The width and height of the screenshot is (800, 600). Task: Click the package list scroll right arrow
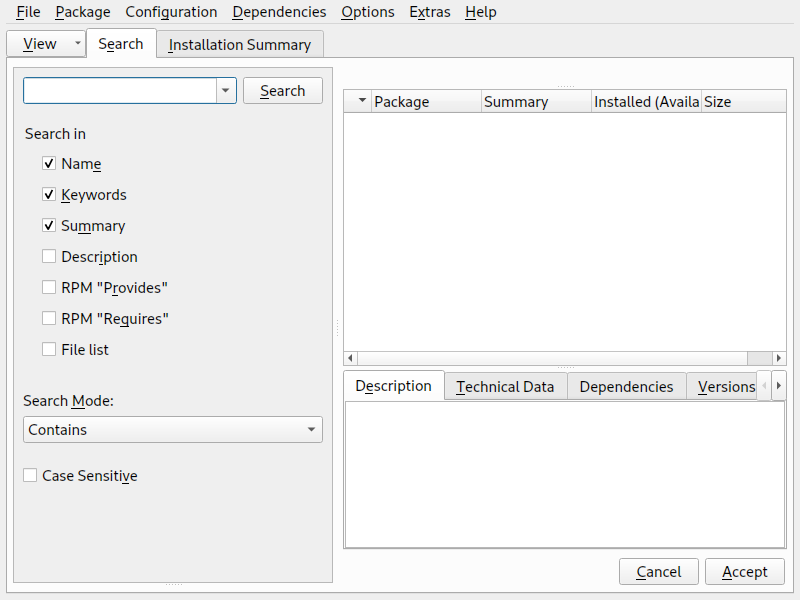click(780, 358)
